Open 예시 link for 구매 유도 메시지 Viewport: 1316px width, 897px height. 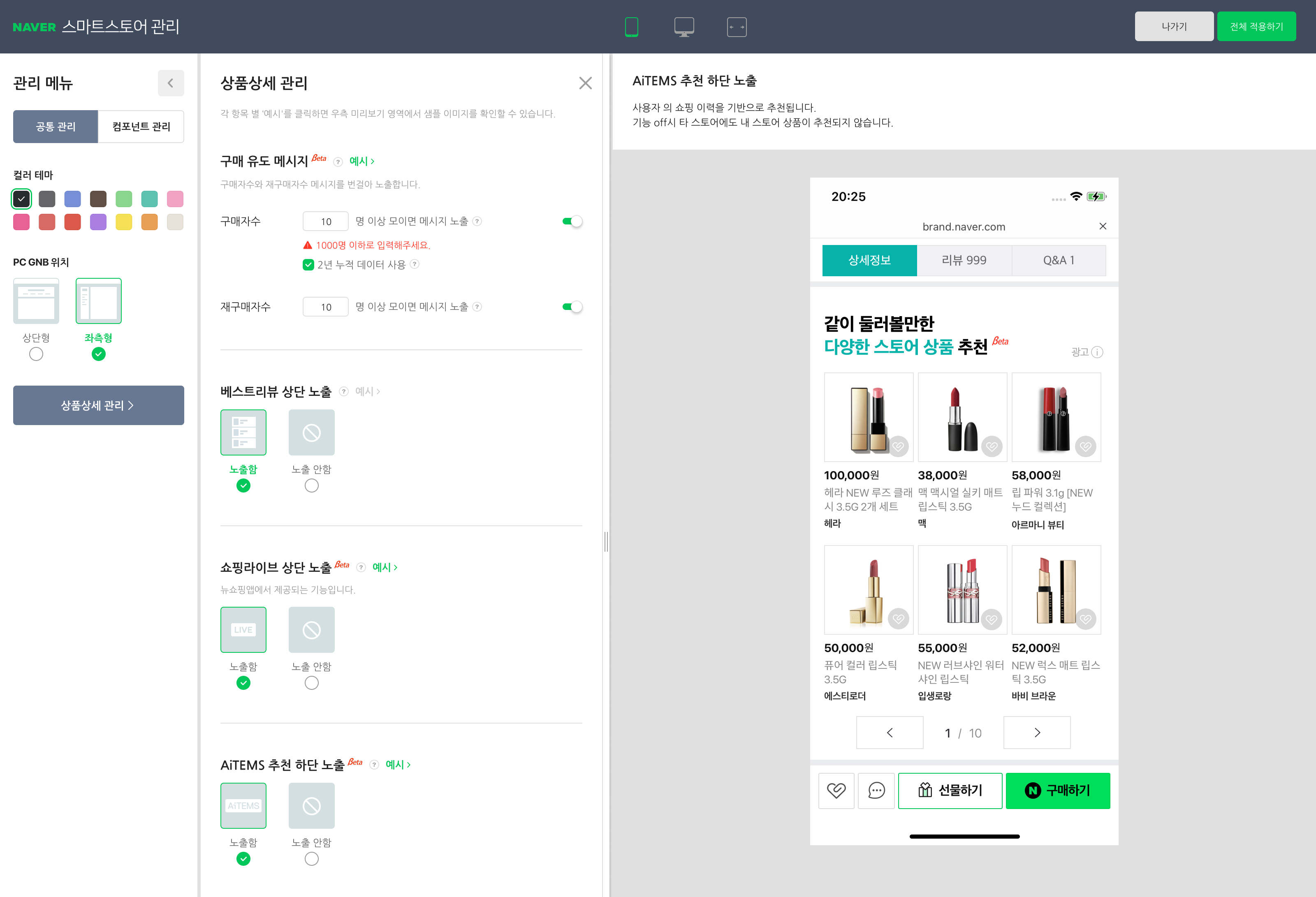tap(362, 161)
